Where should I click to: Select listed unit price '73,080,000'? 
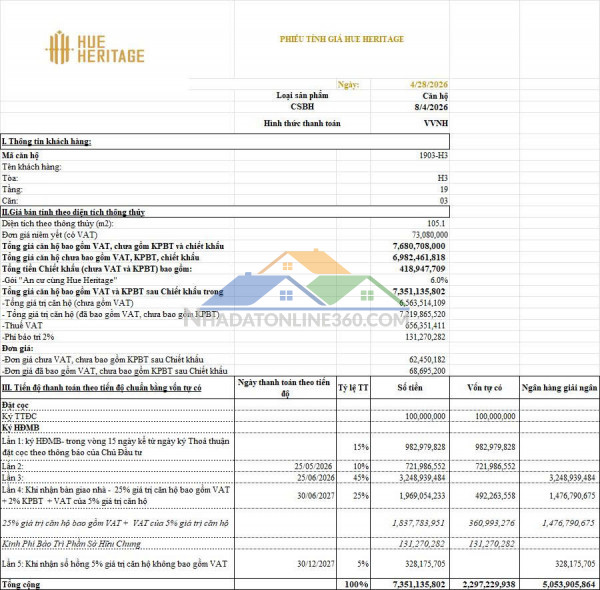point(430,235)
